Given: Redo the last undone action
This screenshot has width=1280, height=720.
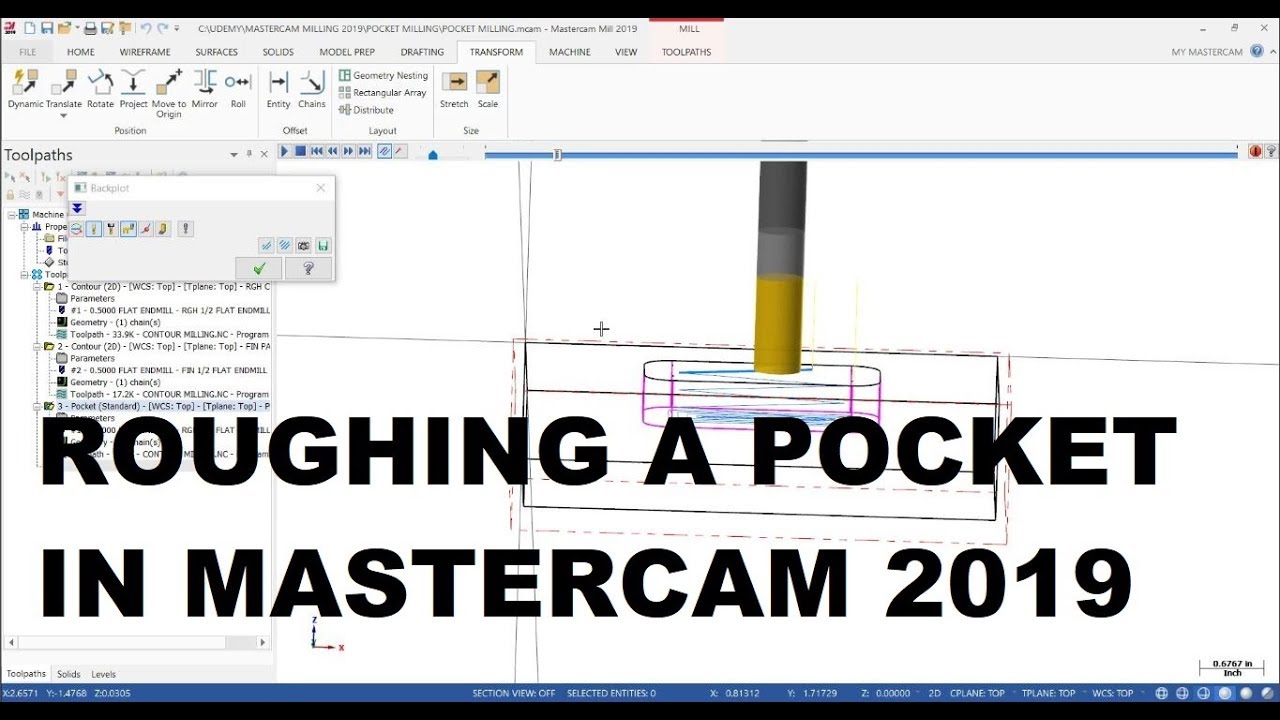Looking at the screenshot, I should point(163,28).
